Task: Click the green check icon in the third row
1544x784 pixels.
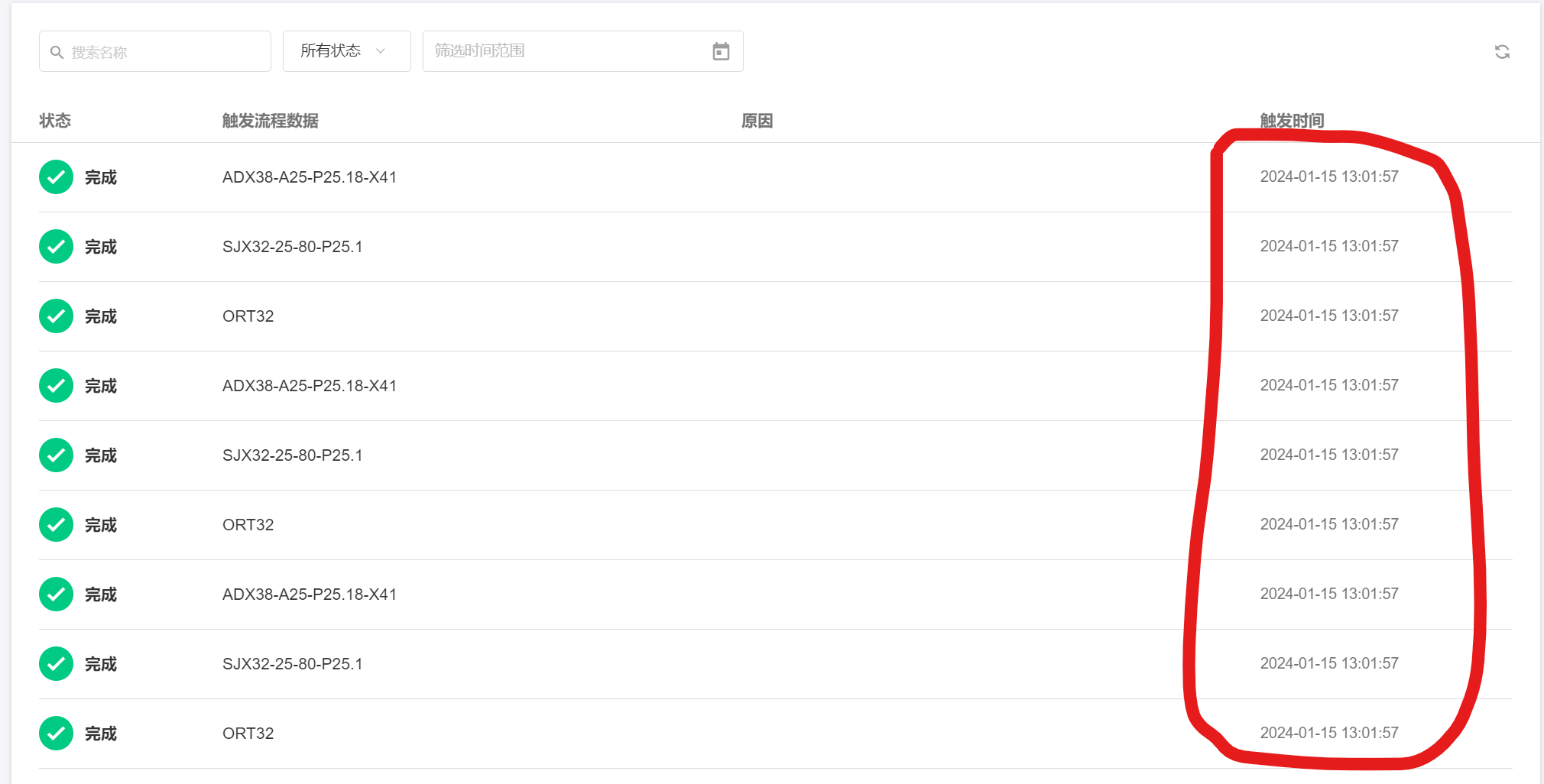Action: pos(56,316)
